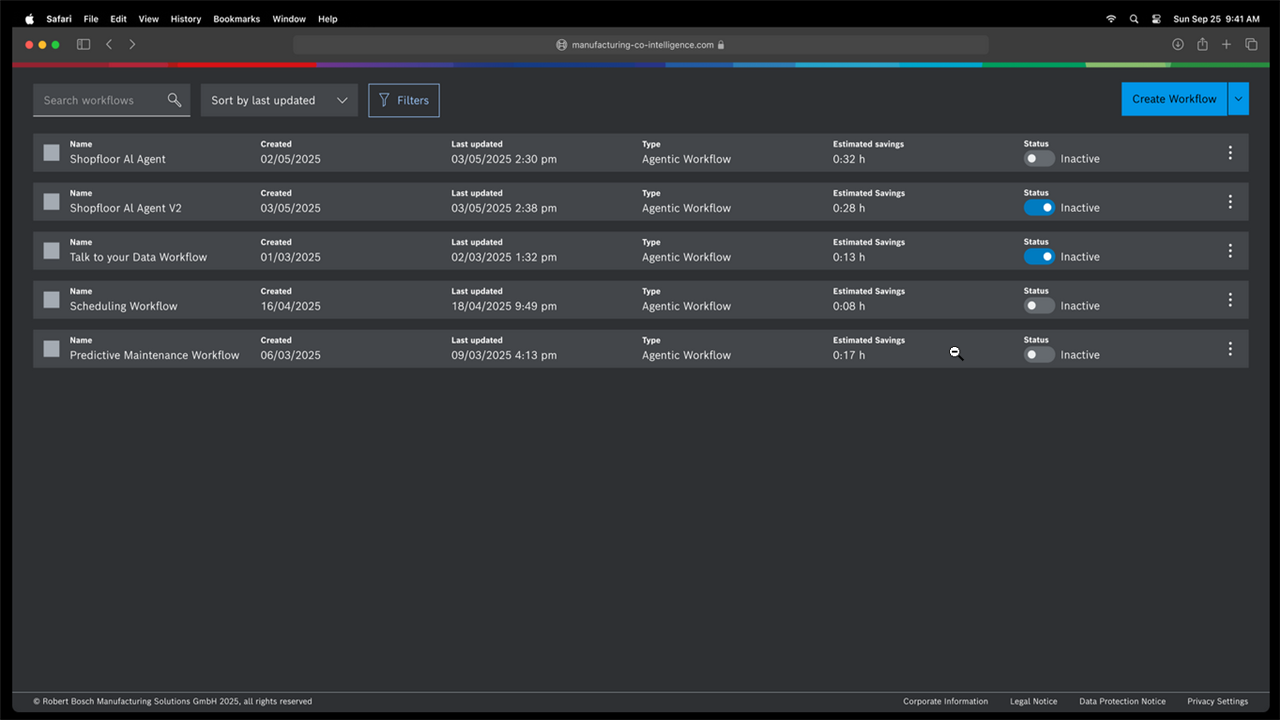The width and height of the screenshot is (1280, 720).
Task: Switch off Talk to your Data Workflow status
Action: (x=1039, y=256)
